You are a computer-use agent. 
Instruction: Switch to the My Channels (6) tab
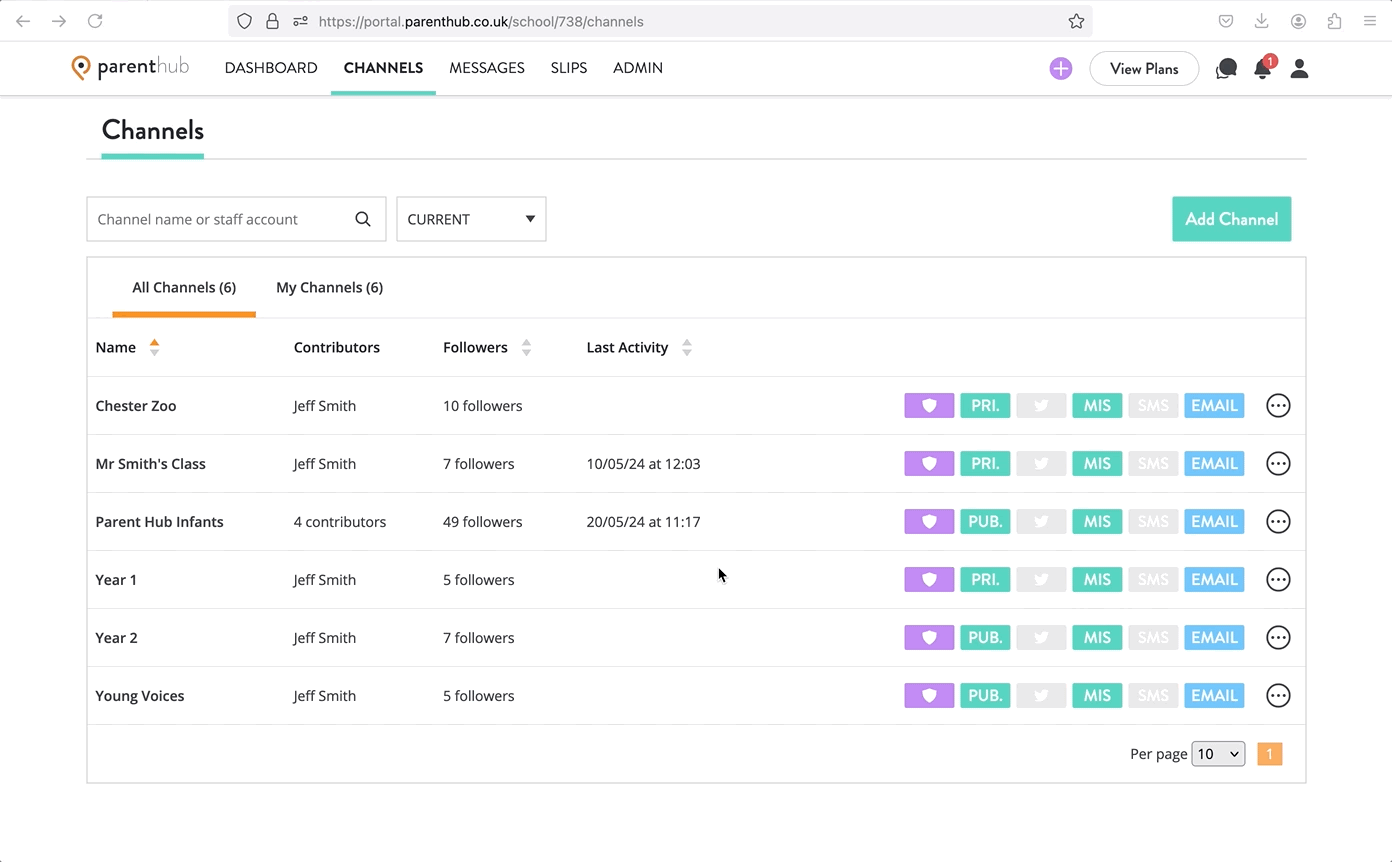[x=329, y=288]
